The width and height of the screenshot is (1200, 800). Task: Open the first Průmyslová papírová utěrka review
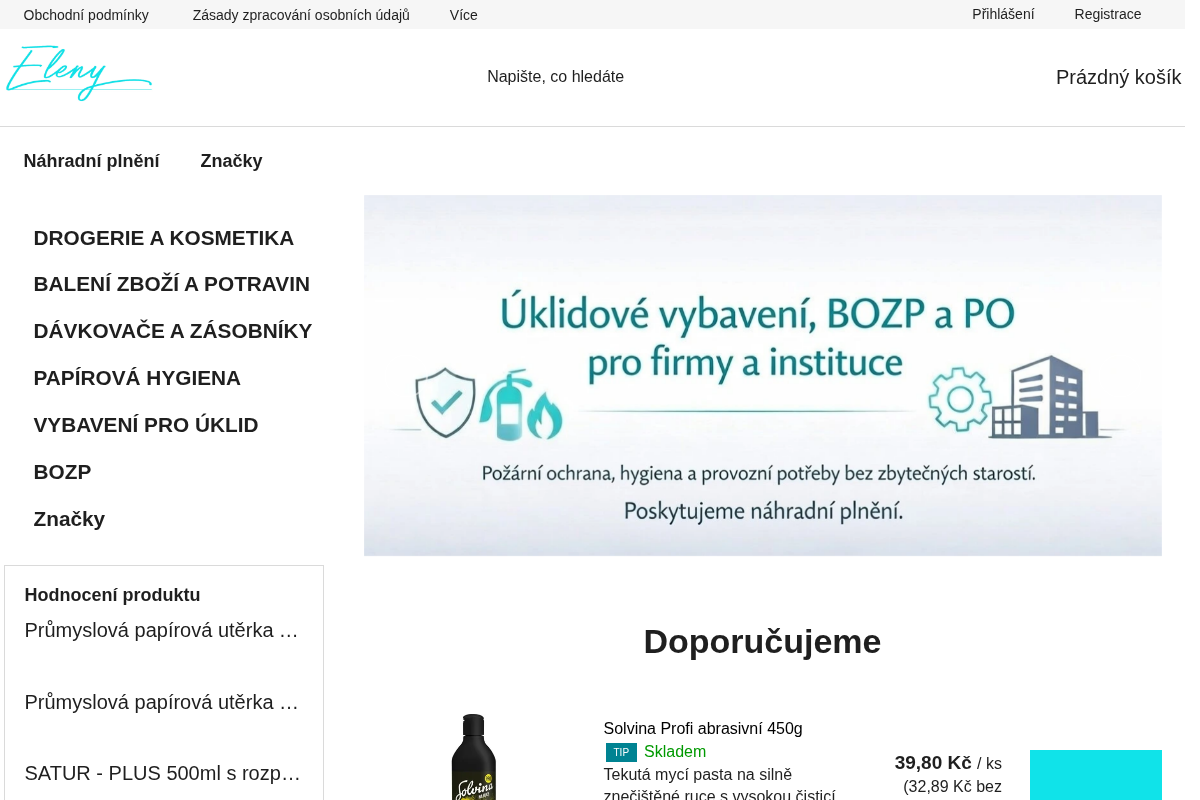(163, 630)
